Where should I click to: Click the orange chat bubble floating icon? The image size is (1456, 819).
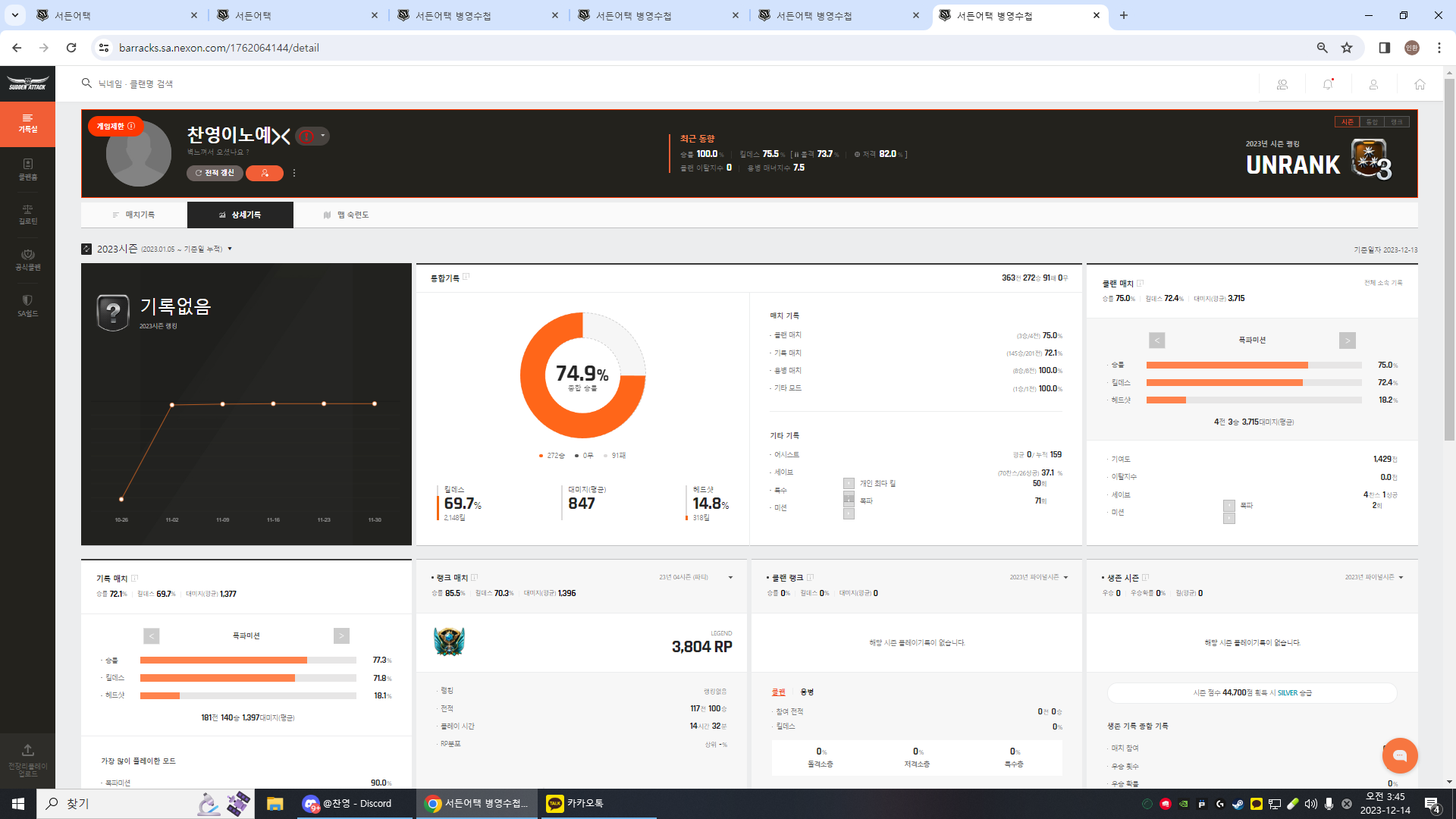1400,755
